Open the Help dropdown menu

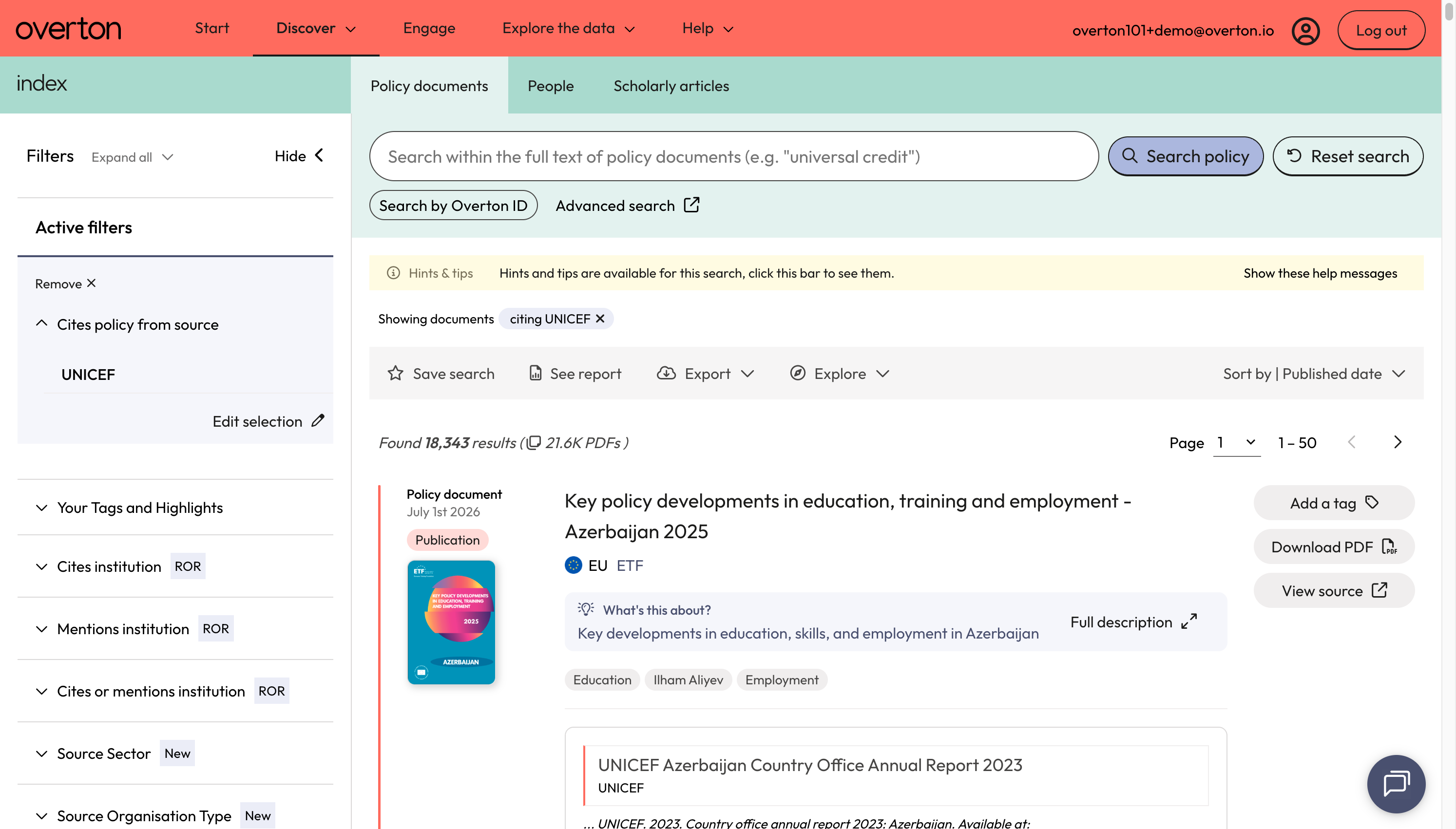click(x=708, y=28)
